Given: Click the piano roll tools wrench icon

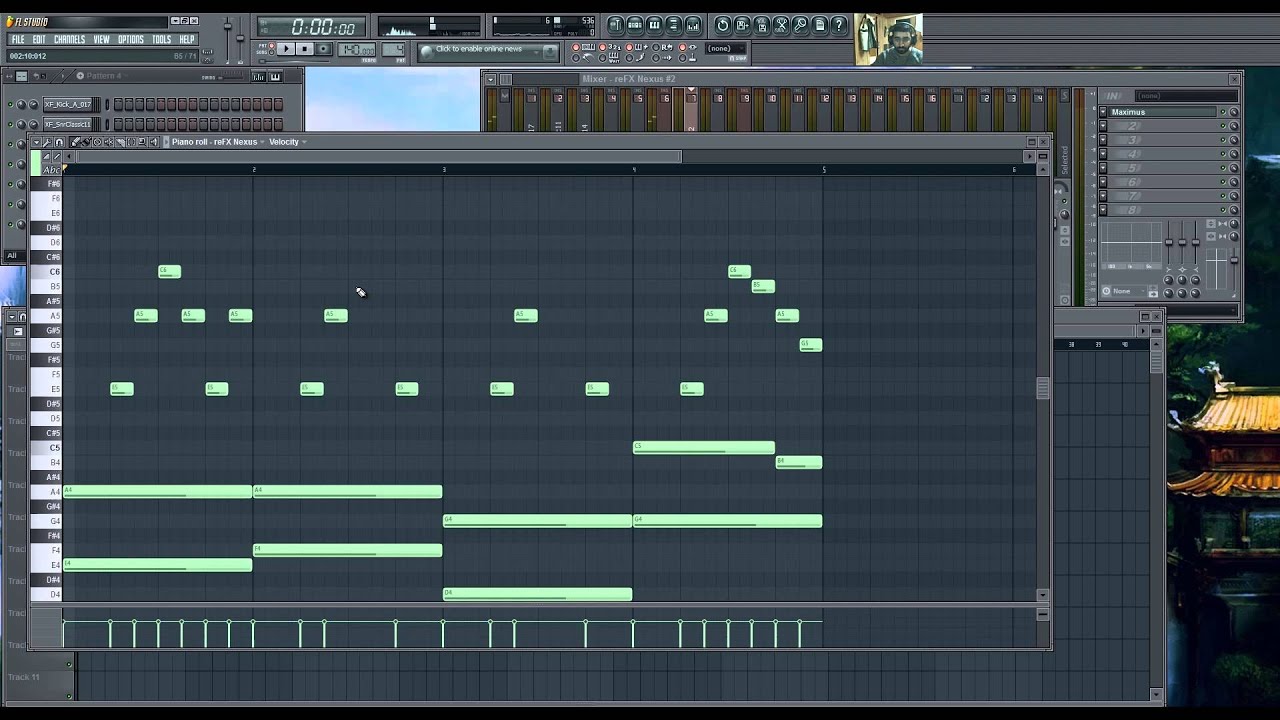Looking at the screenshot, I should click(47, 142).
